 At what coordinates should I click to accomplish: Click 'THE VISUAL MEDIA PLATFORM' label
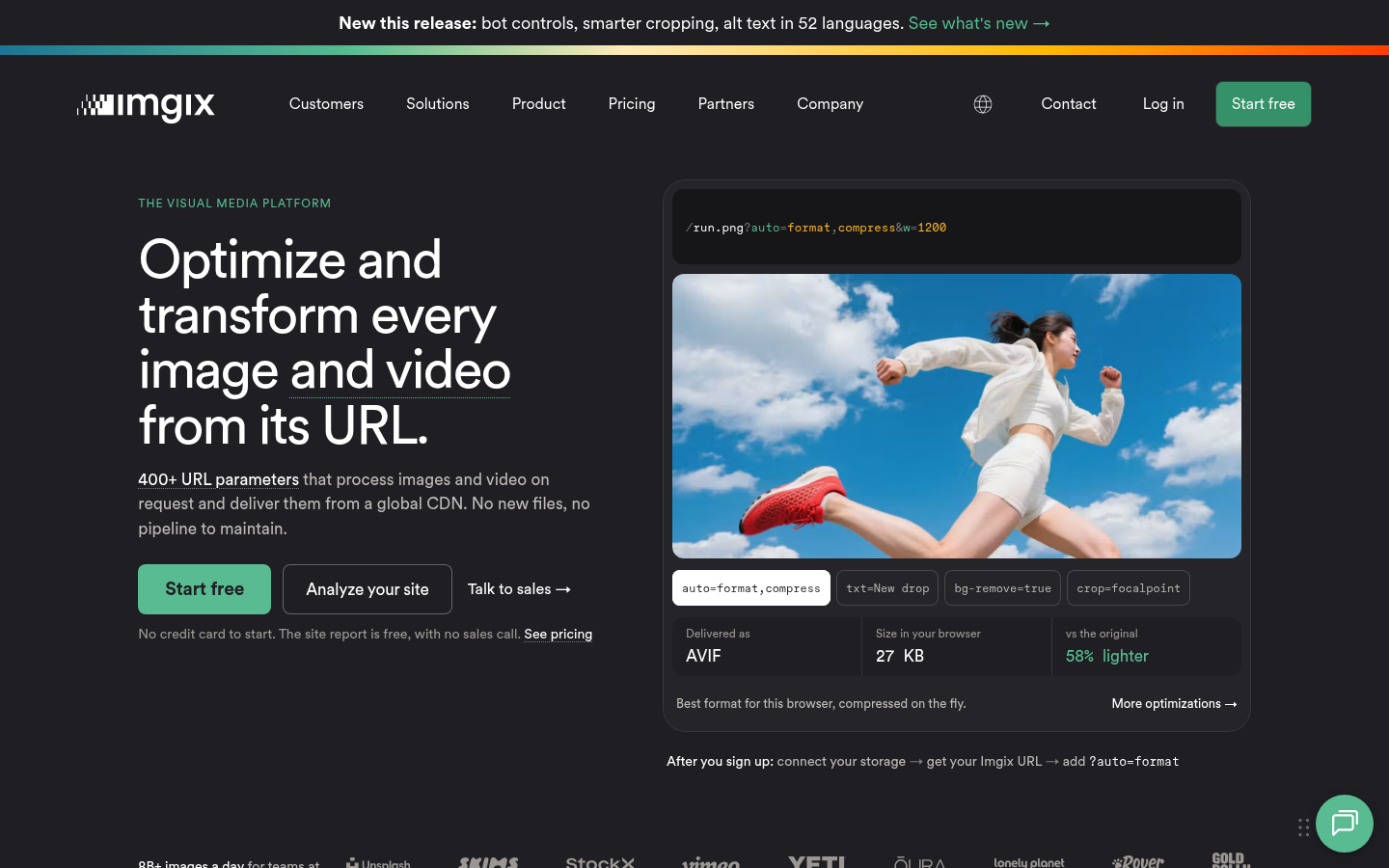[x=234, y=203]
